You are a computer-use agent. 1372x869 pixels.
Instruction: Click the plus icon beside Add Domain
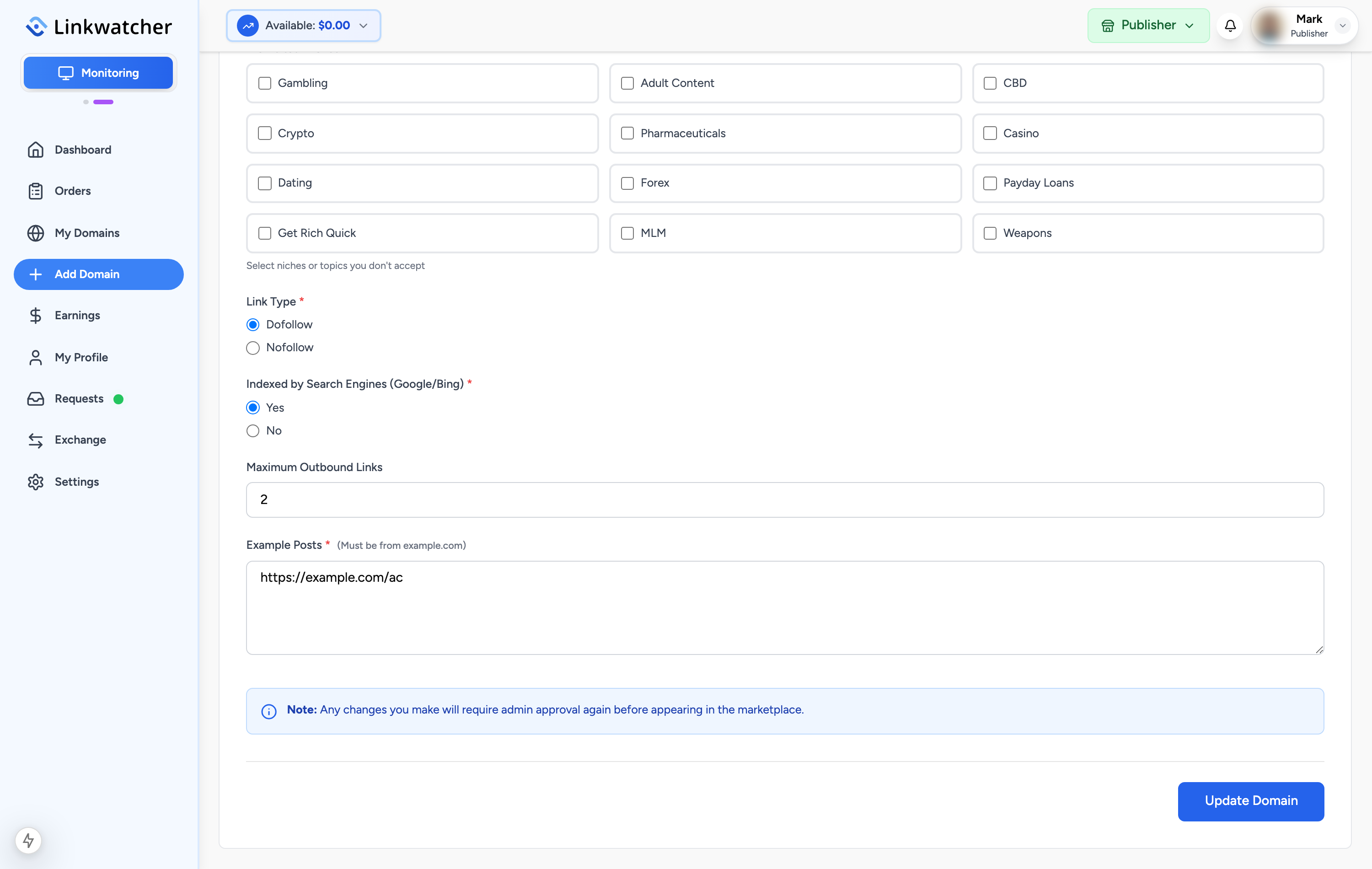click(35, 274)
